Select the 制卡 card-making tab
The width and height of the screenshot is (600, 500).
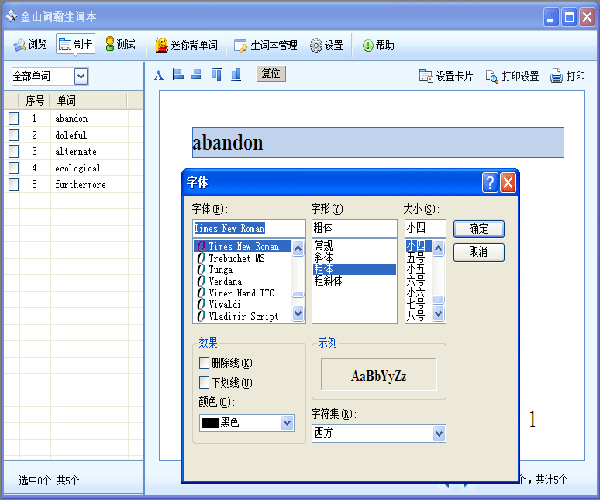tap(76, 44)
